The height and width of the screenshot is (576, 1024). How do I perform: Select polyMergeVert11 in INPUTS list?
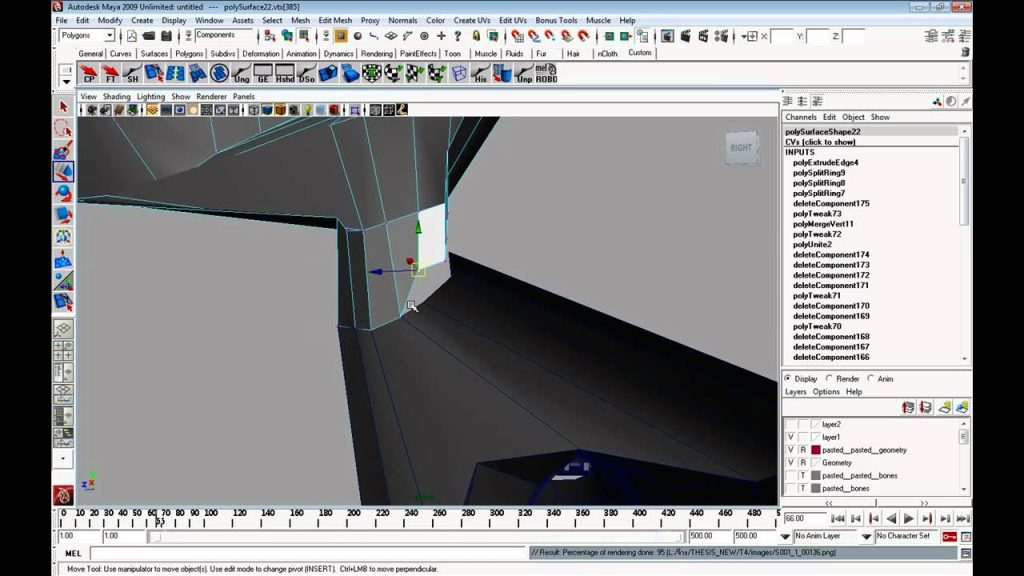point(823,224)
